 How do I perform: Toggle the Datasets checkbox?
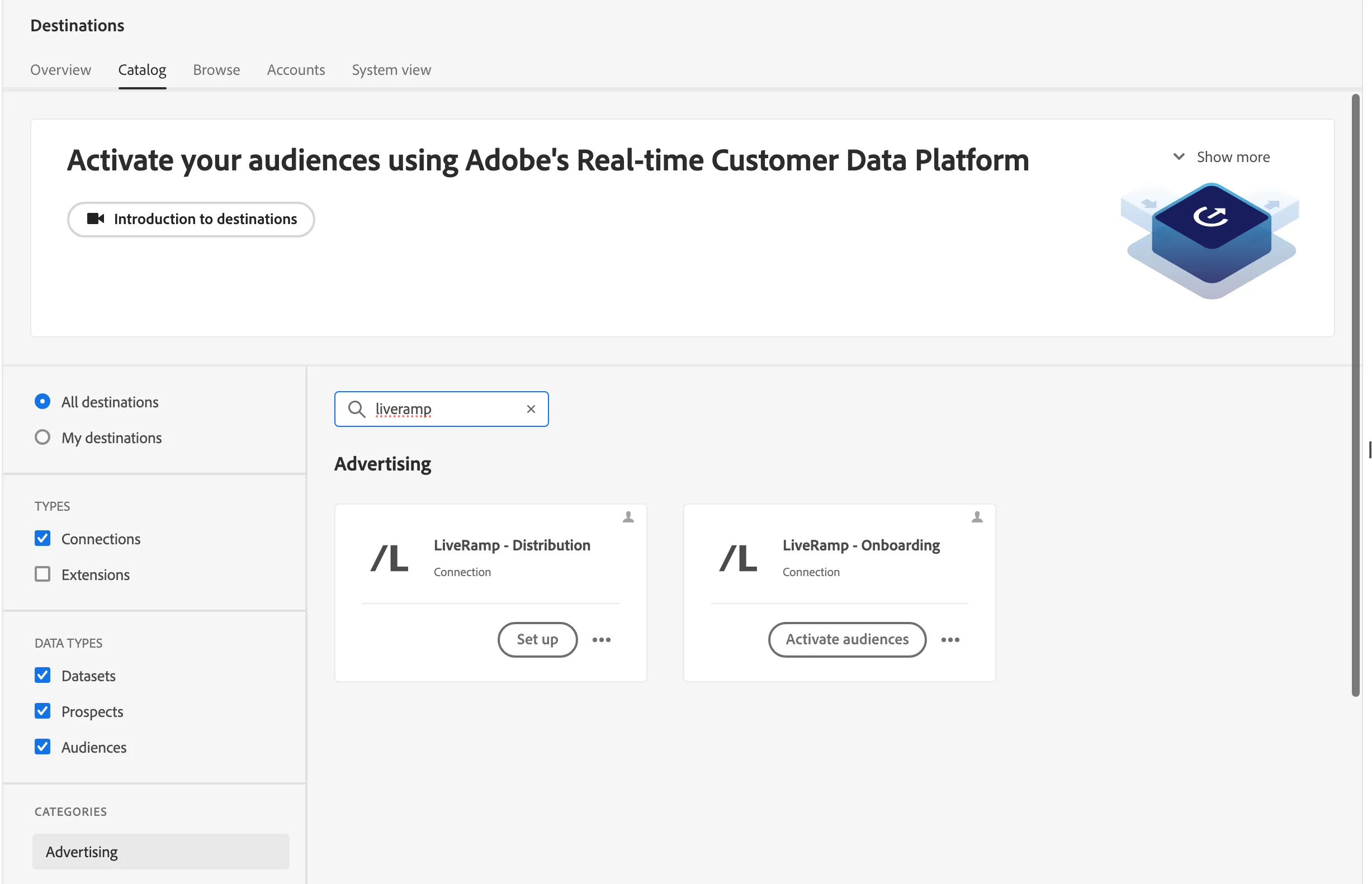pyautogui.click(x=42, y=676)
